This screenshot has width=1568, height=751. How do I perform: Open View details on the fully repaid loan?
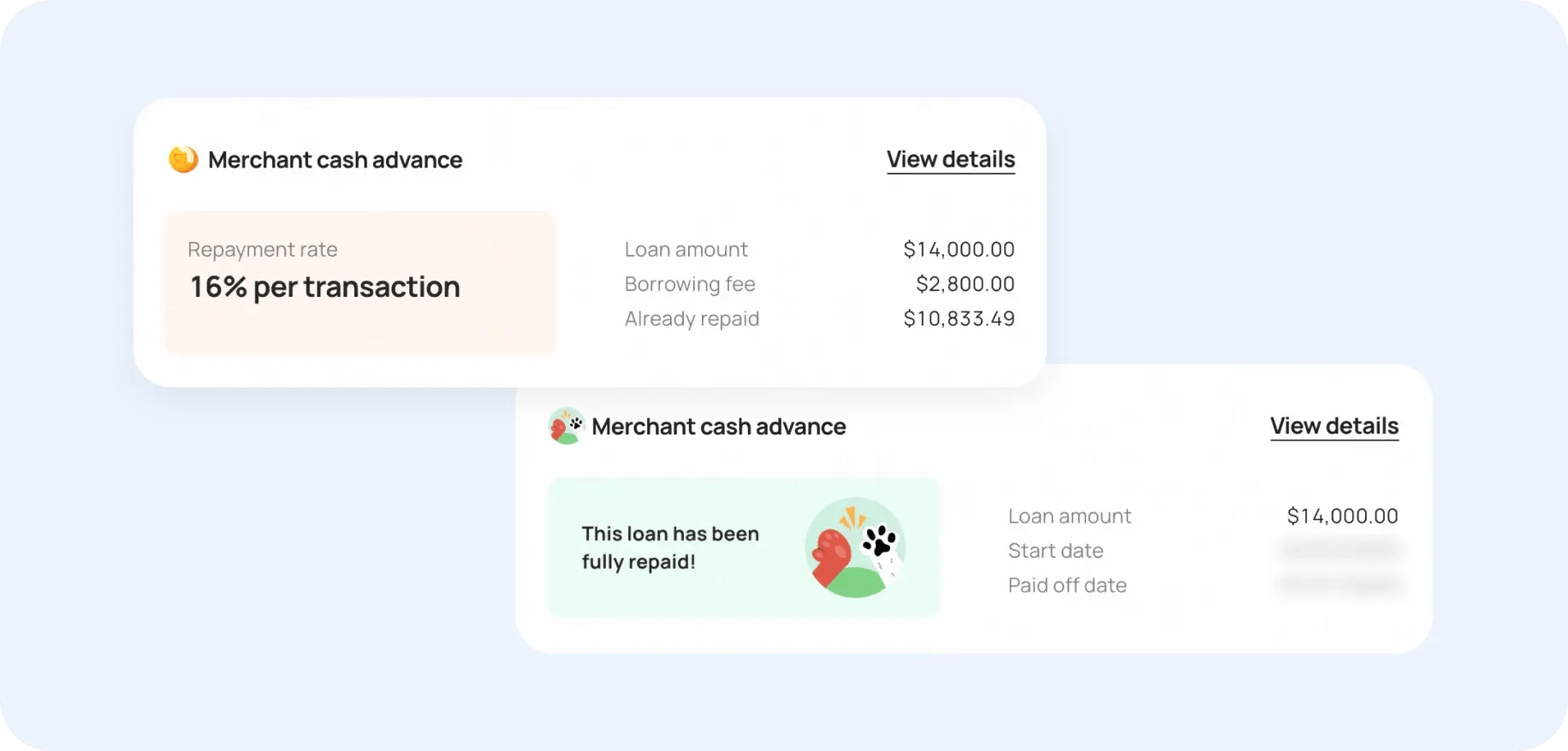(1333, 427)
